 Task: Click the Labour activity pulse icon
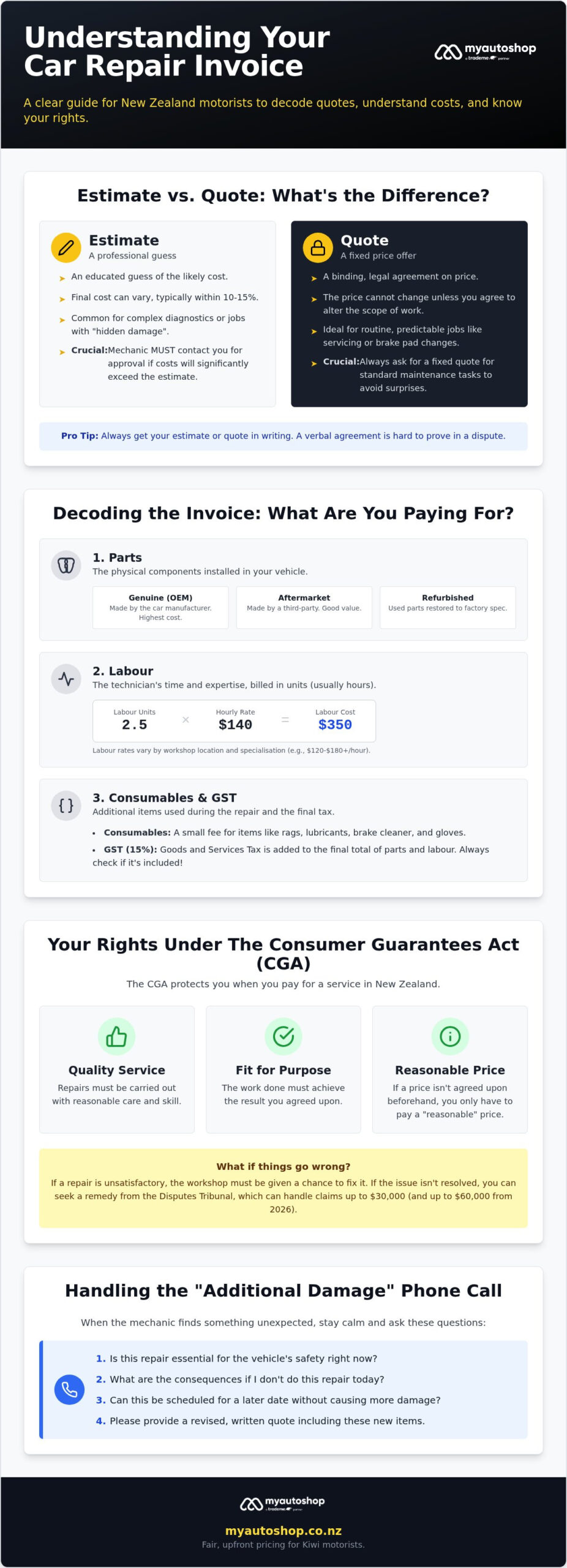point(66,679)
